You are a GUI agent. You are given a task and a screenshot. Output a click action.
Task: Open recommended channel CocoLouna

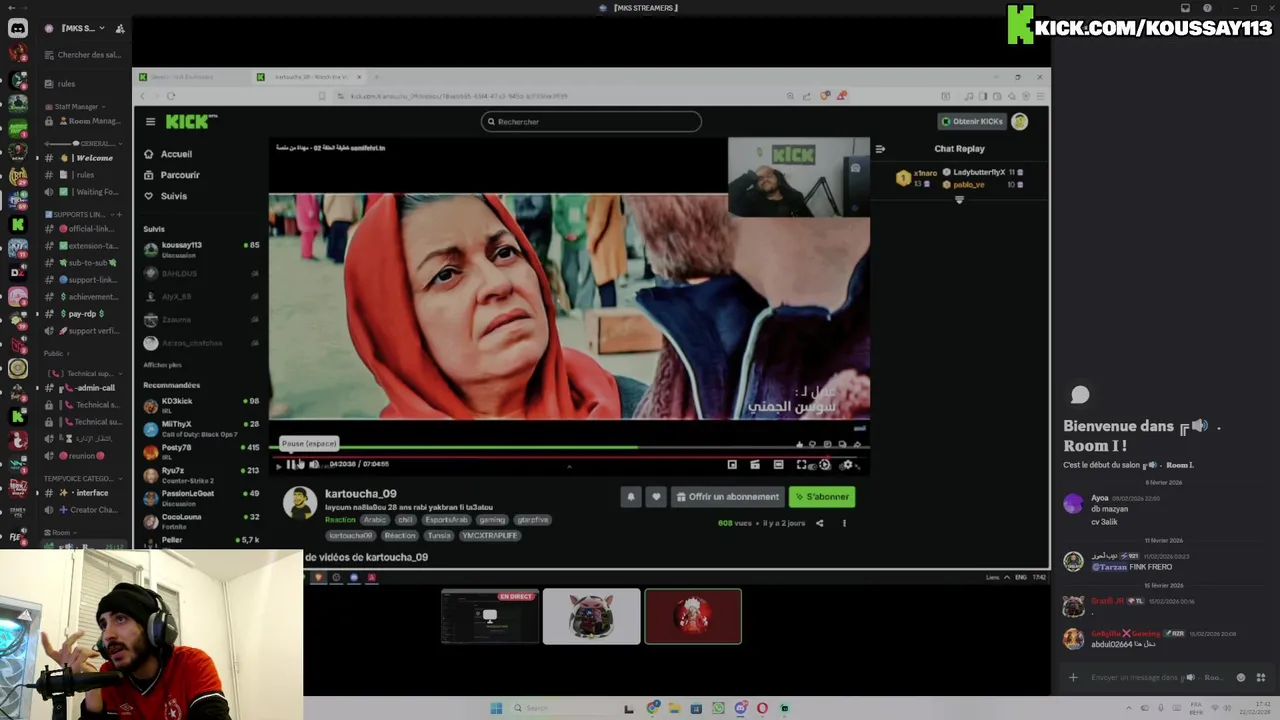pyautogui.click(x=200, y=521)
